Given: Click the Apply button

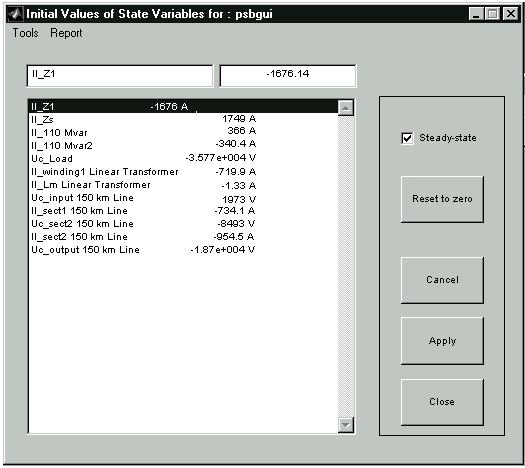Looking at the screenshot, I should pyautogui.click(x=442, y=341).
